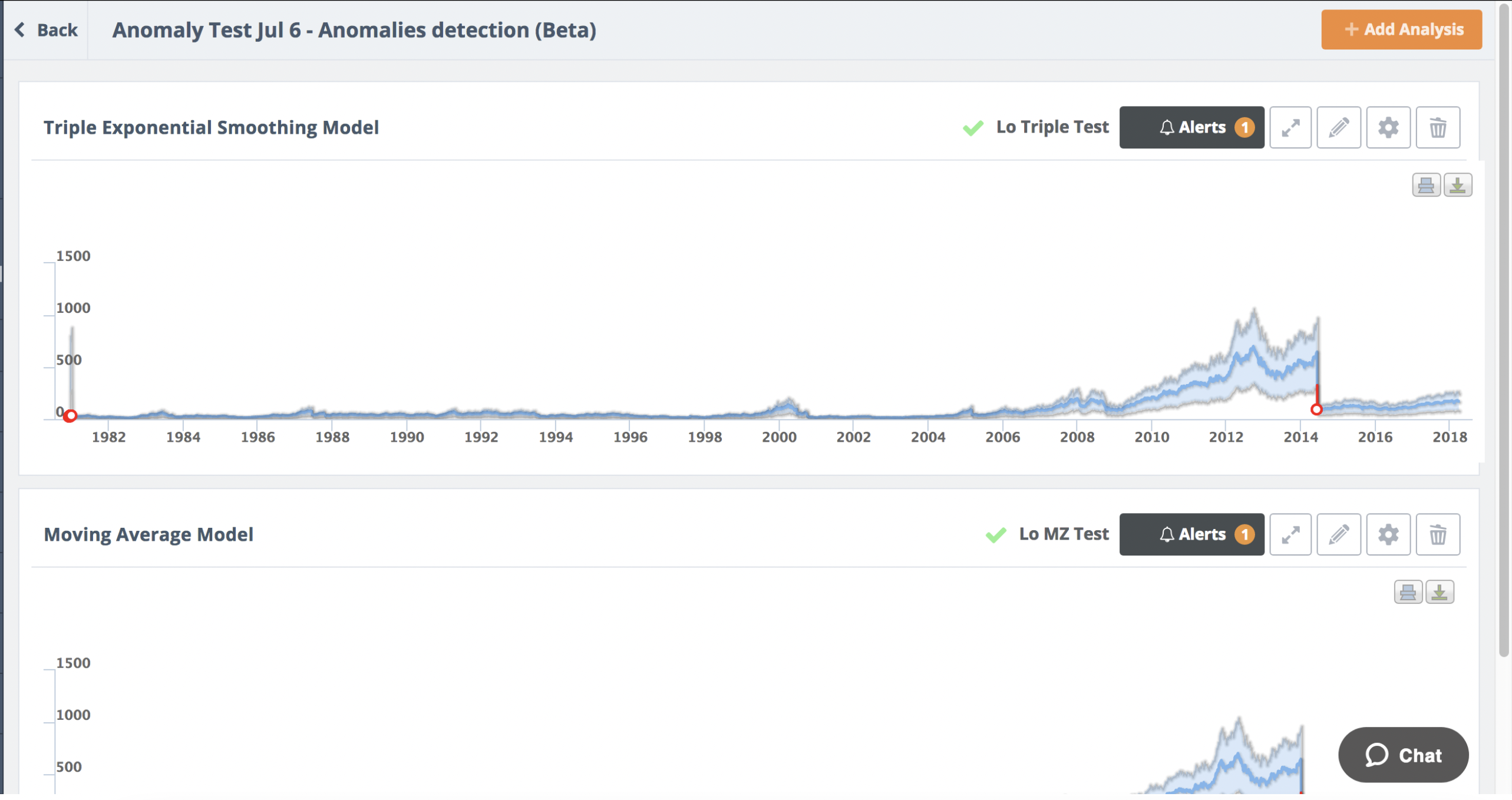Edit the Triple Exponential Smoothing analysis
This screenshot has width=1512, height=800.
coord(1338,127)
